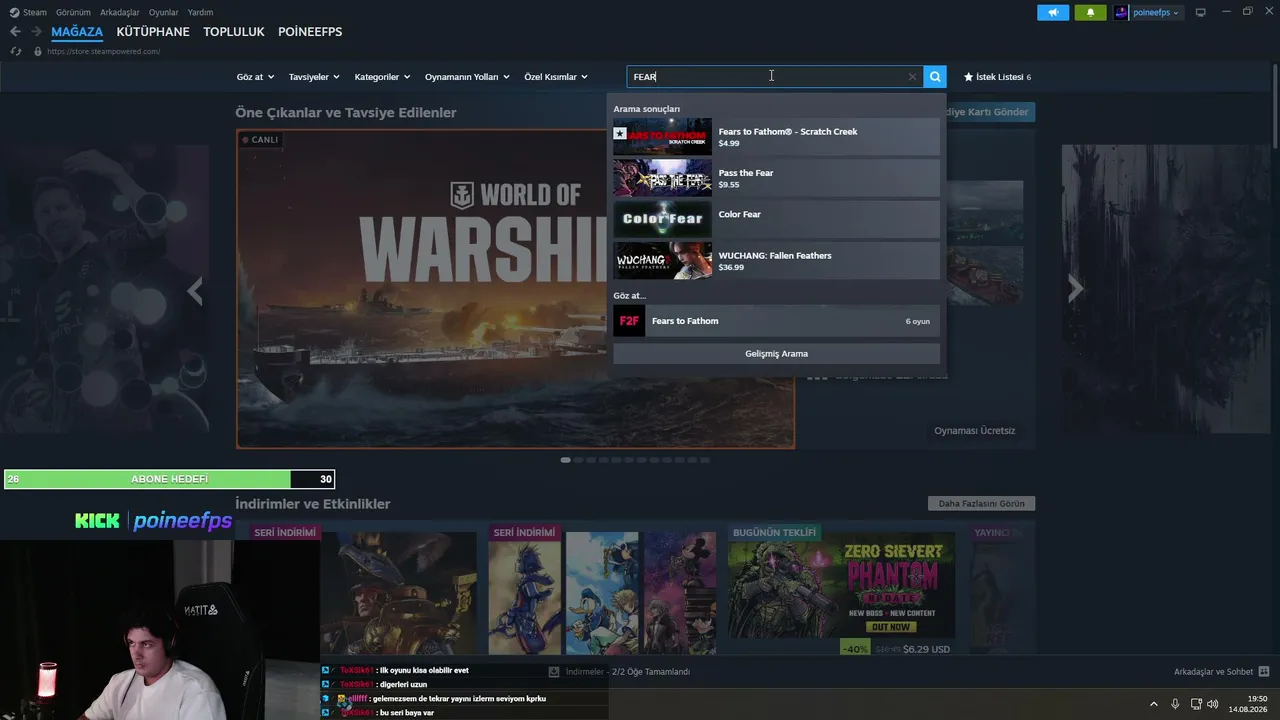Click the Gelişmiş Arama button

tap(776, 354)
